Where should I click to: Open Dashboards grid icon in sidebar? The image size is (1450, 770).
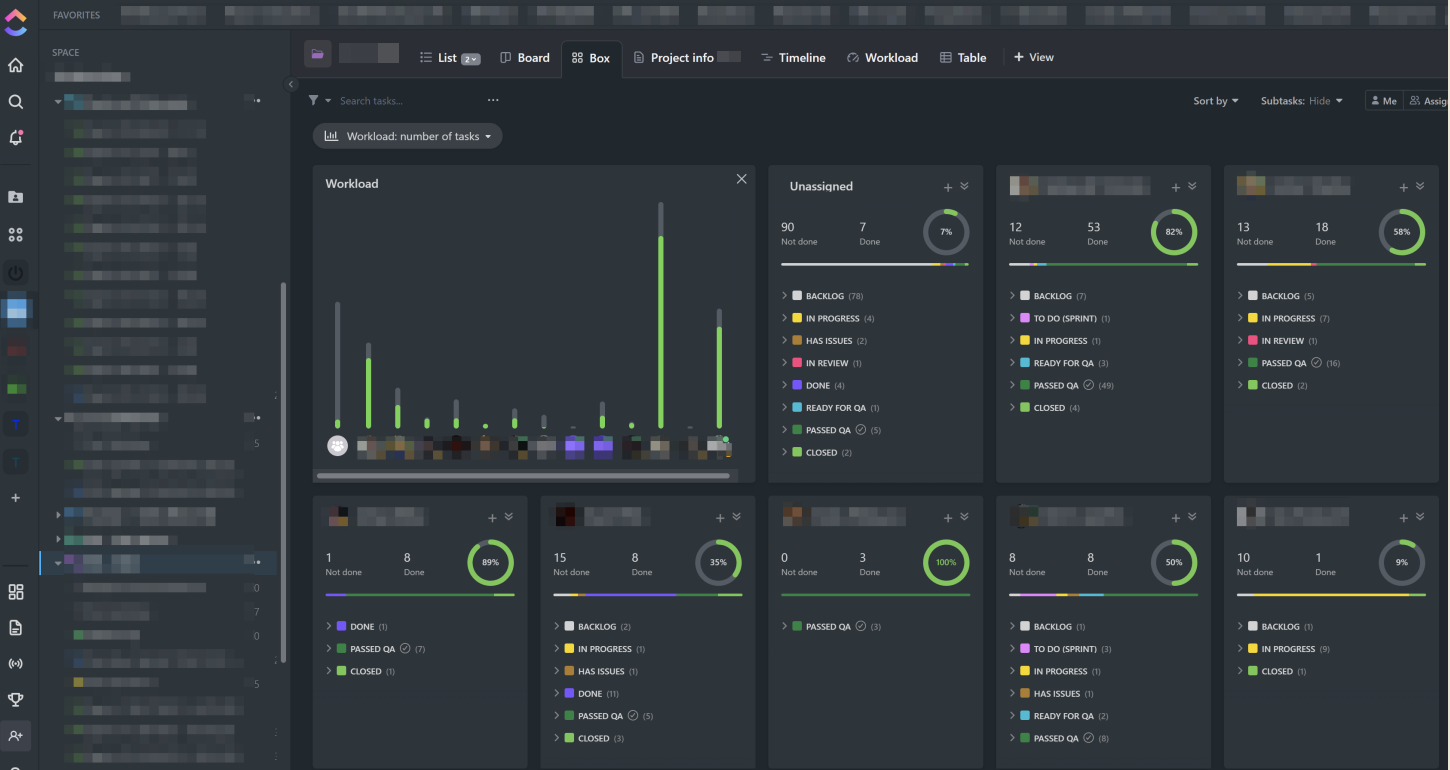15,592
